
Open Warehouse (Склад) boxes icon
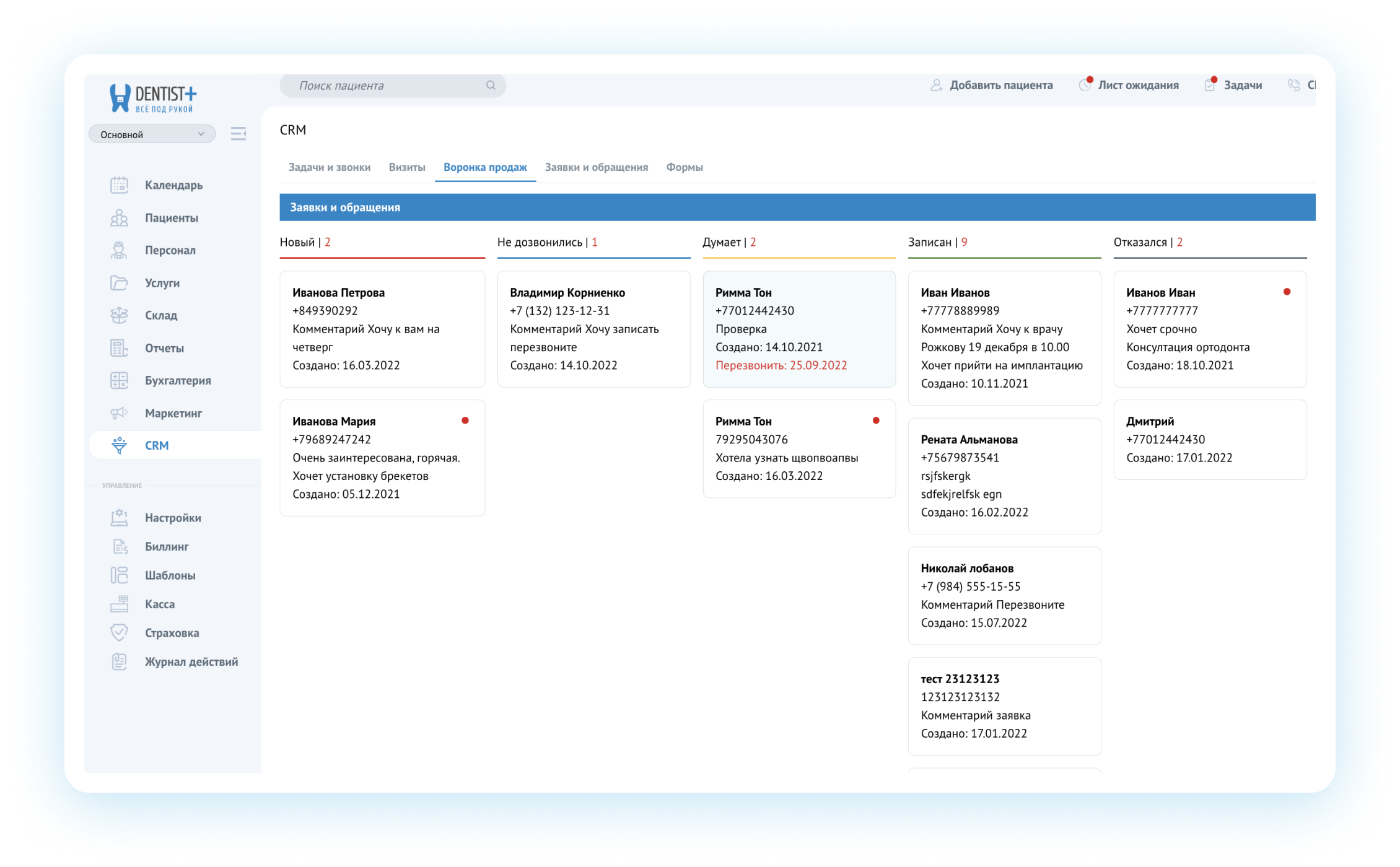point(119,315)
